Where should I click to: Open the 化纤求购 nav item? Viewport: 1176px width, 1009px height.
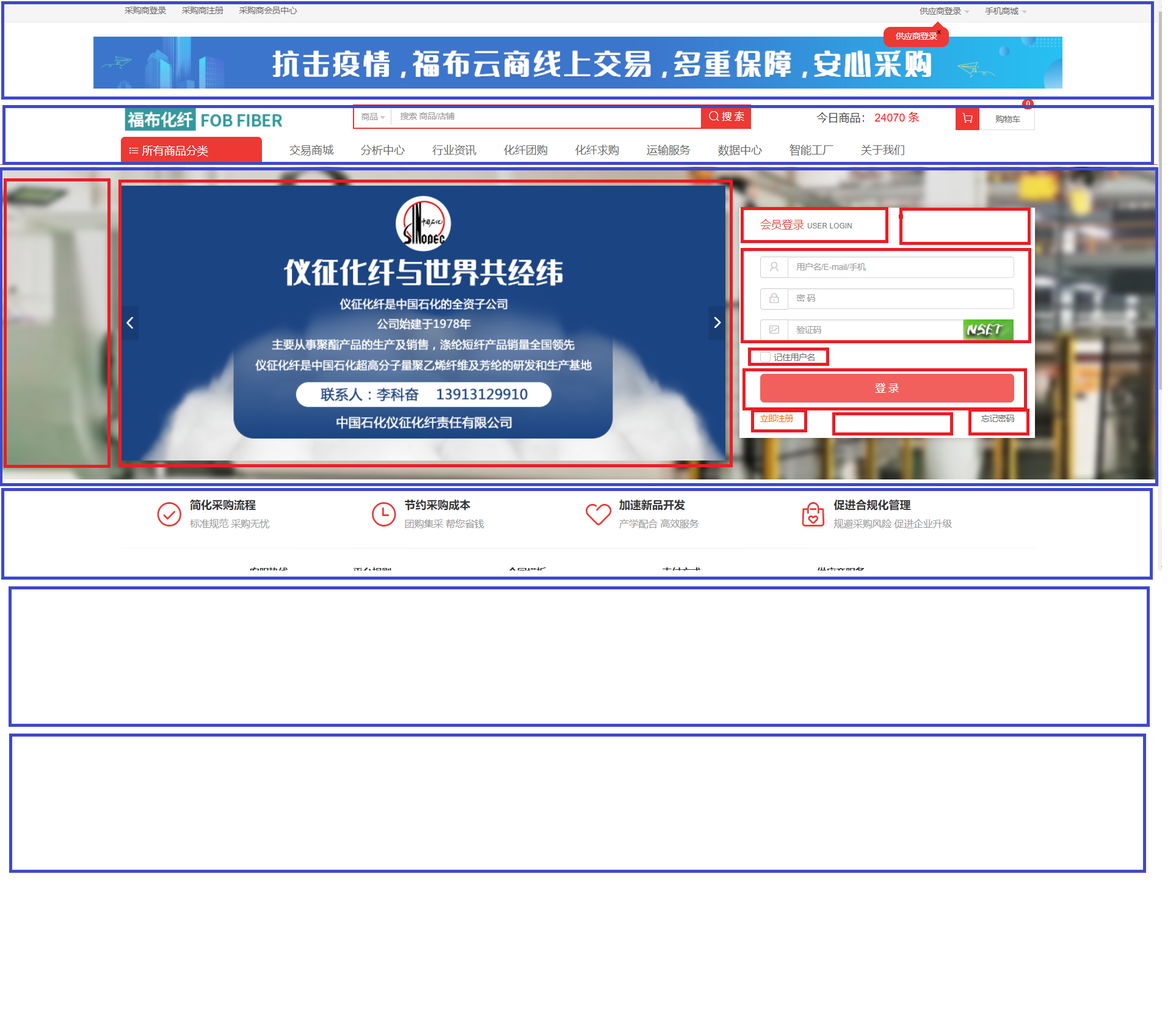point(597,150)
